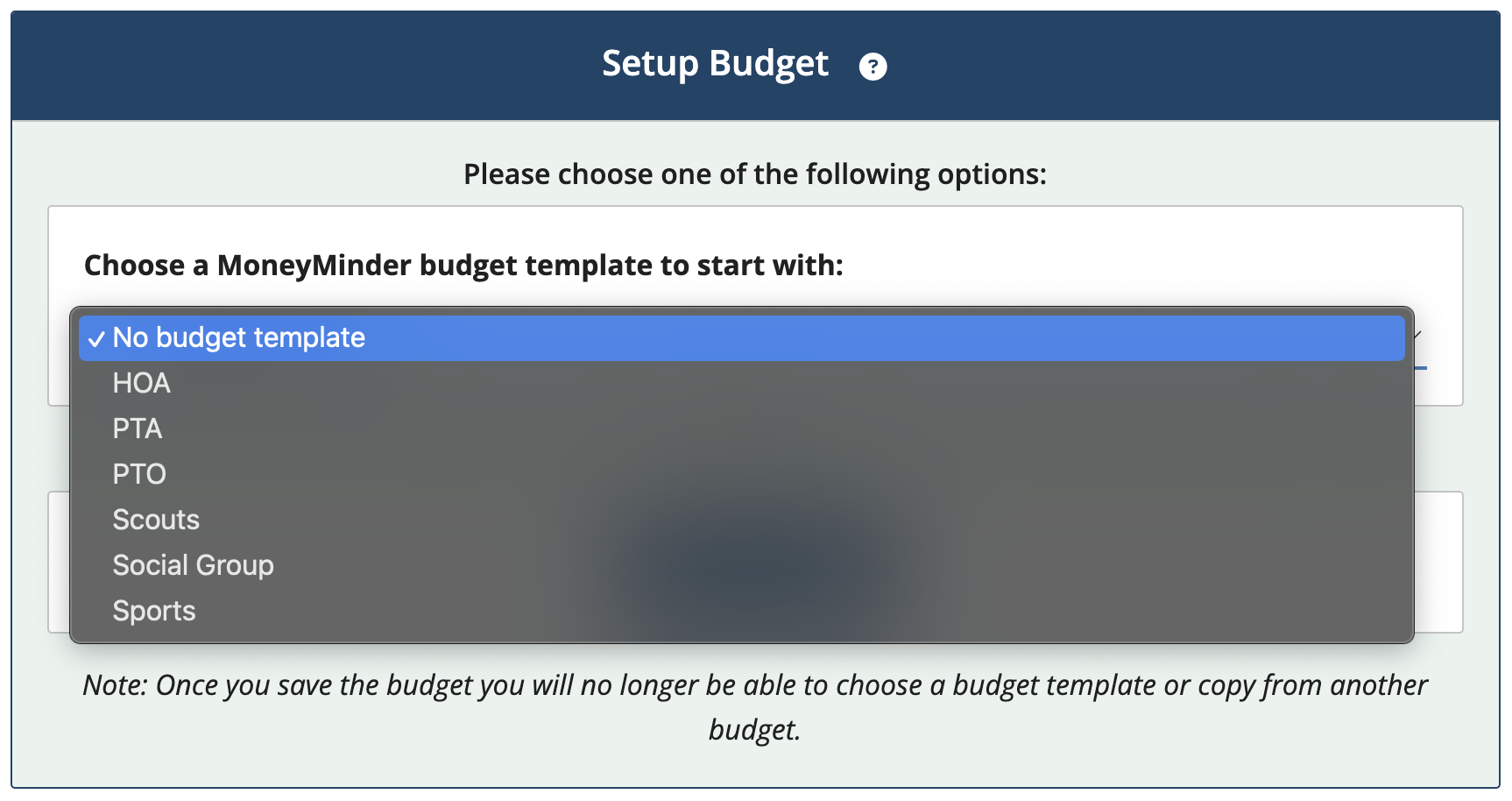Choose the PTA template option
Viewport: 1512px width, 801px height.
pos(741,429)
